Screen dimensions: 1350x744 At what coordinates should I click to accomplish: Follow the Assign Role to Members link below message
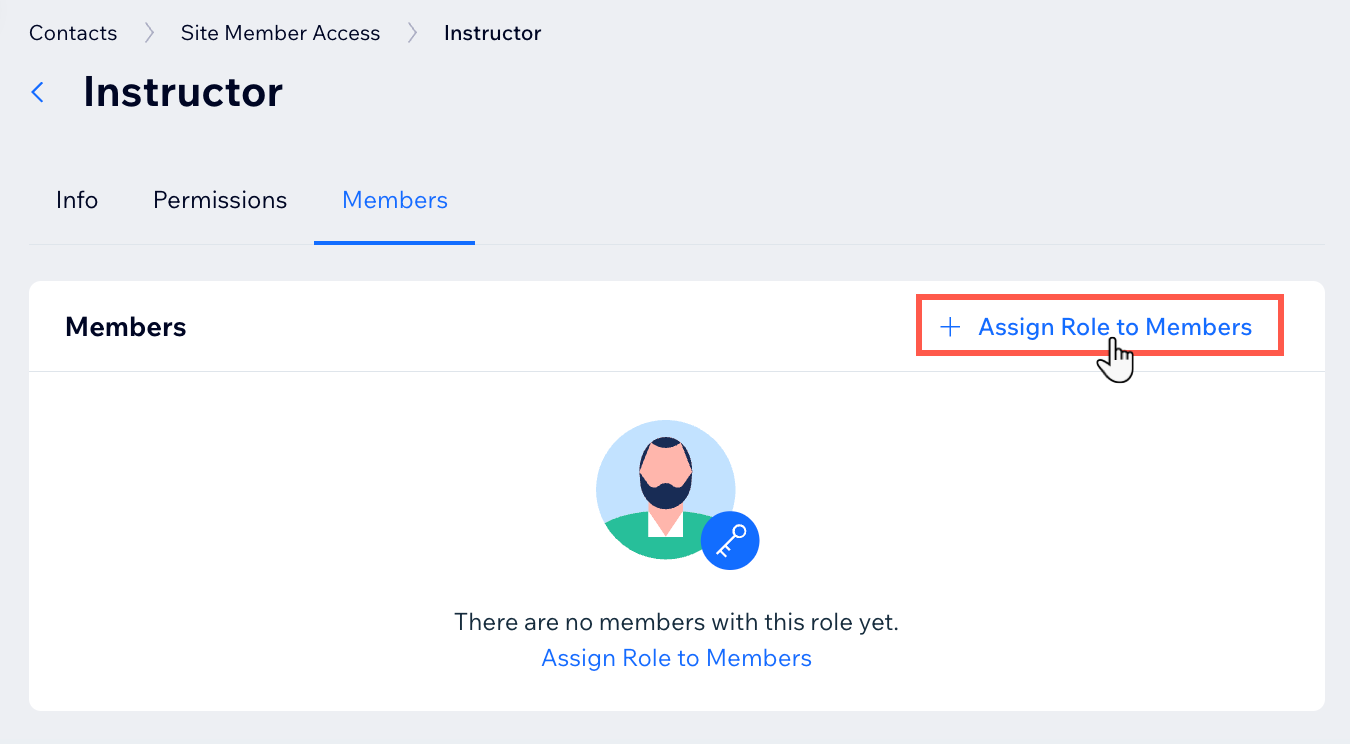click(676, 658)
